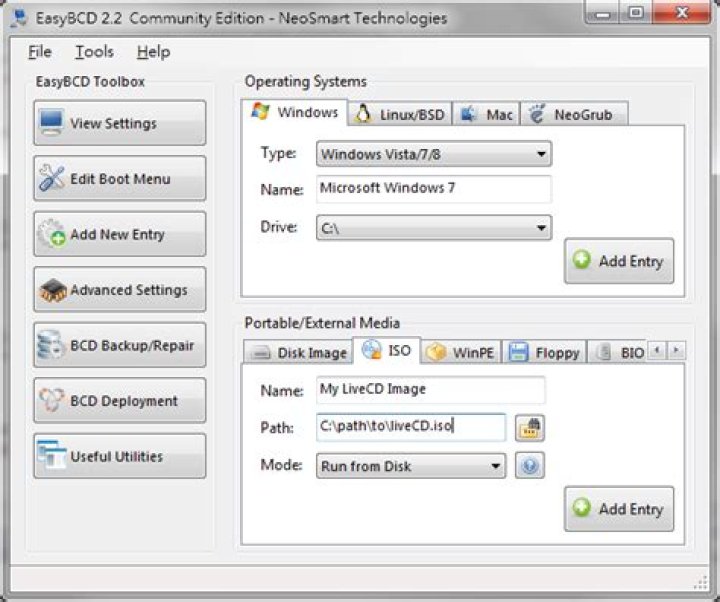Open the BCD Deployment section
The width and height of the screenshot is (720, 602).
click(x=120, y=400)
